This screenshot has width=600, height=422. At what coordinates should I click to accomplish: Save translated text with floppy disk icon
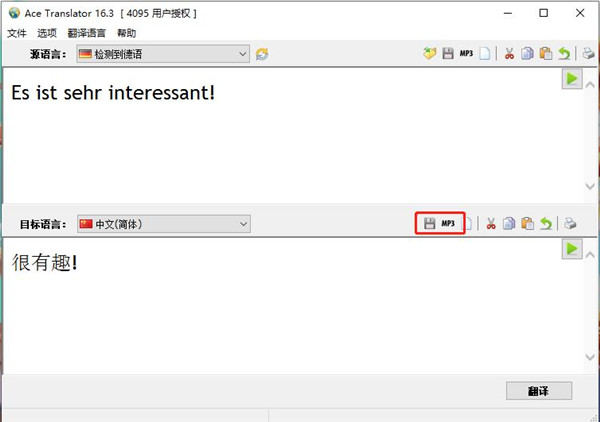pyautogui.click(x=429, y=223)
